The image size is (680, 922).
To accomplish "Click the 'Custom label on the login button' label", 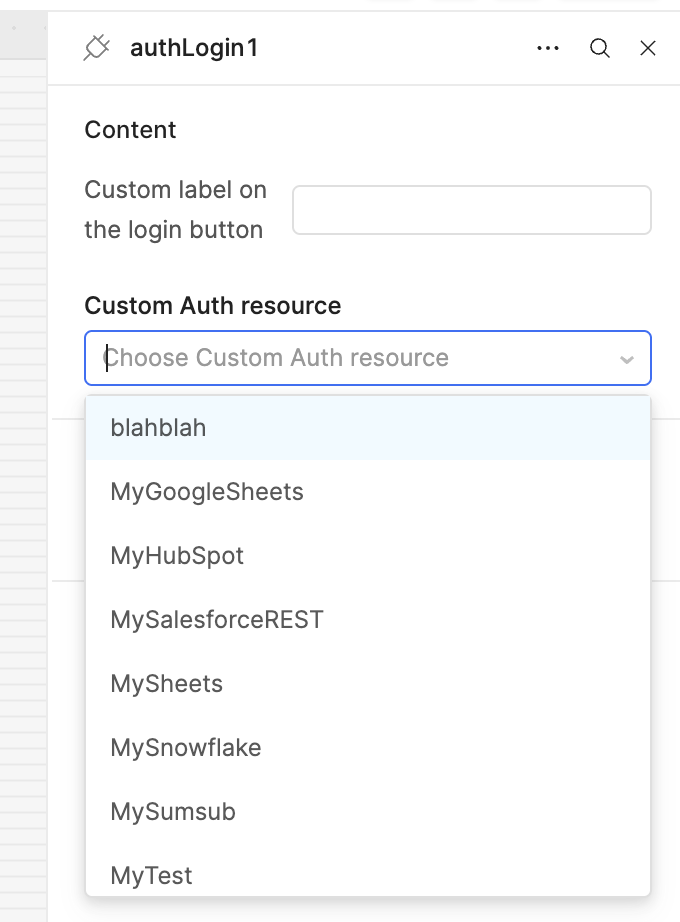I will coord(175,210).
